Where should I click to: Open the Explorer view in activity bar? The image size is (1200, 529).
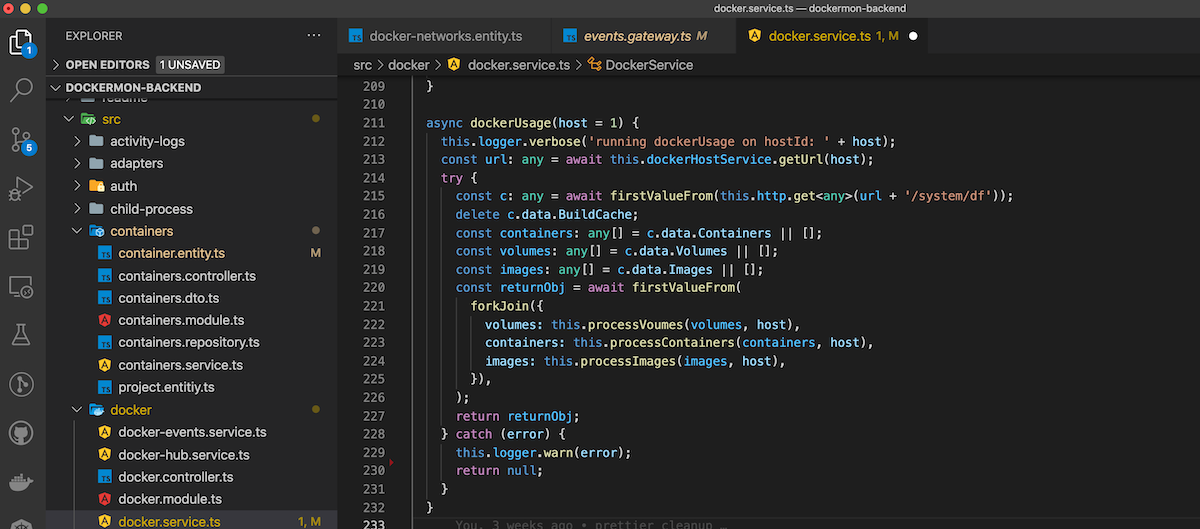21,42
